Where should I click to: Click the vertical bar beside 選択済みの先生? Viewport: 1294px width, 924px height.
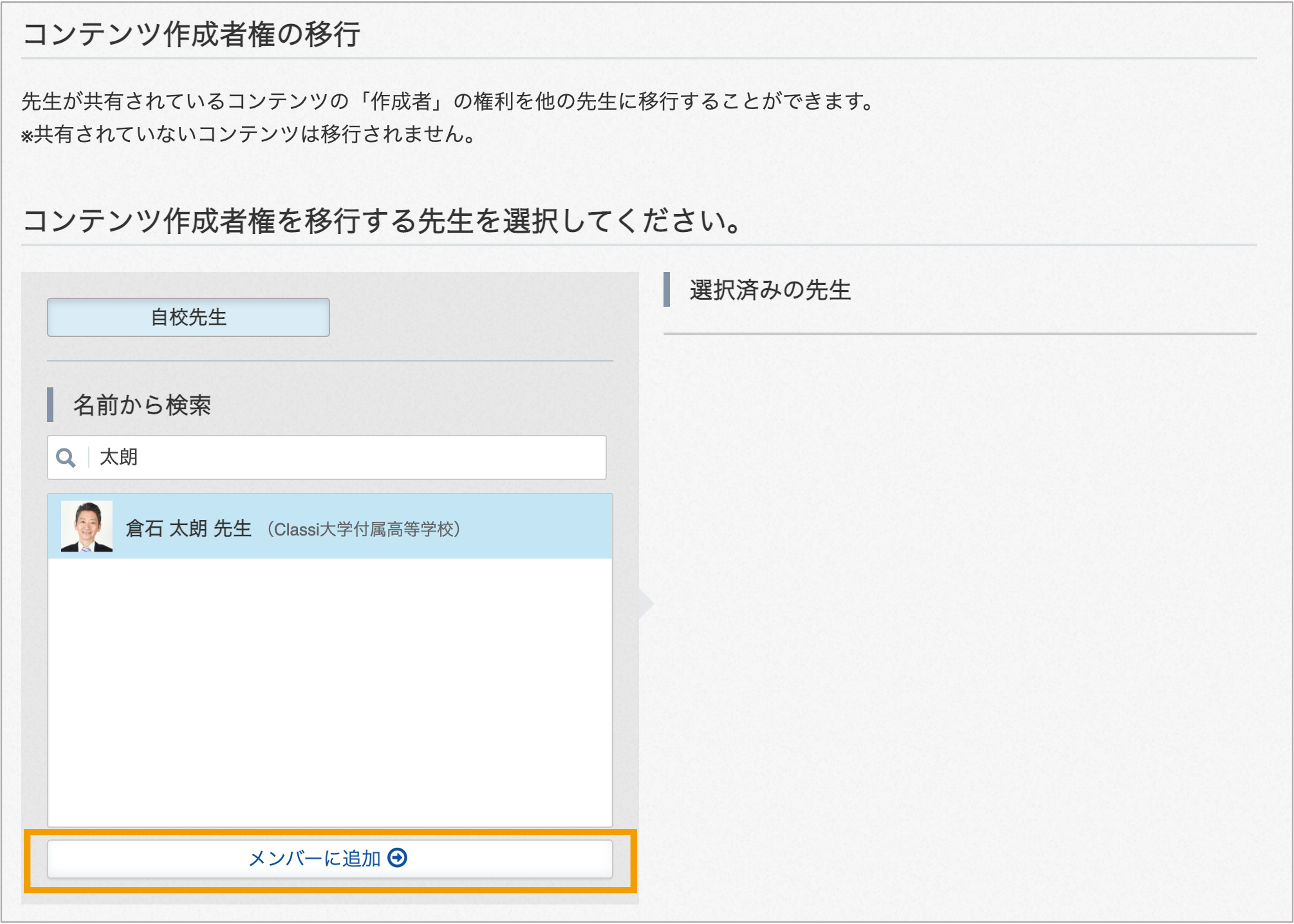pos(667,289)
